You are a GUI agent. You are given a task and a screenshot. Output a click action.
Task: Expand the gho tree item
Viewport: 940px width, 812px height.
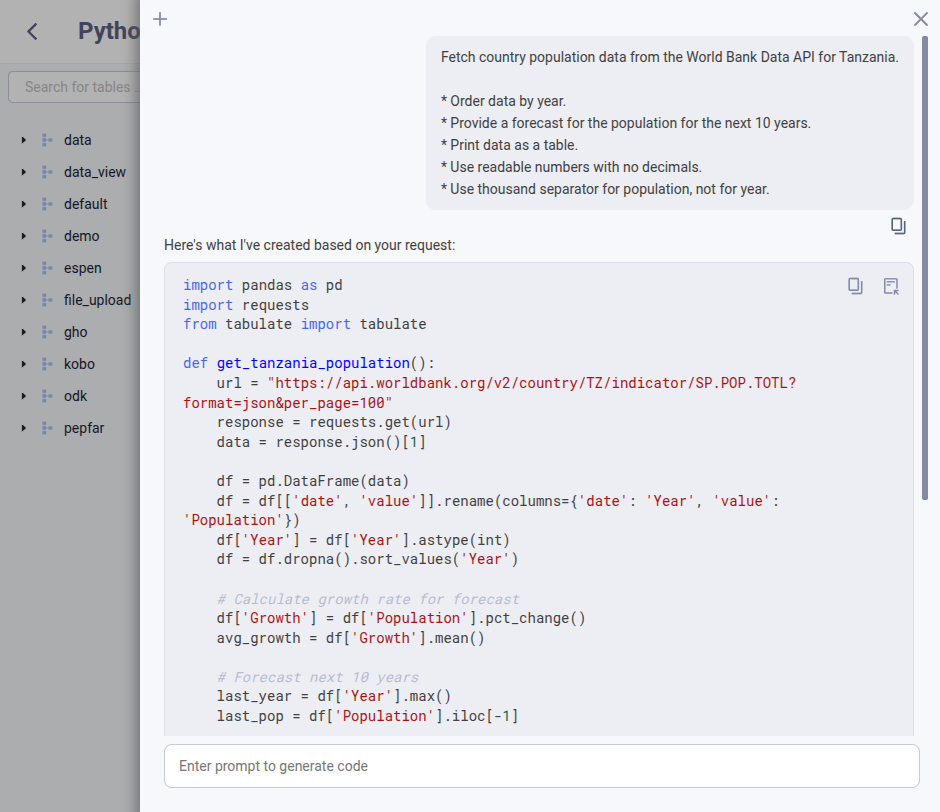(x=23, y=332)
